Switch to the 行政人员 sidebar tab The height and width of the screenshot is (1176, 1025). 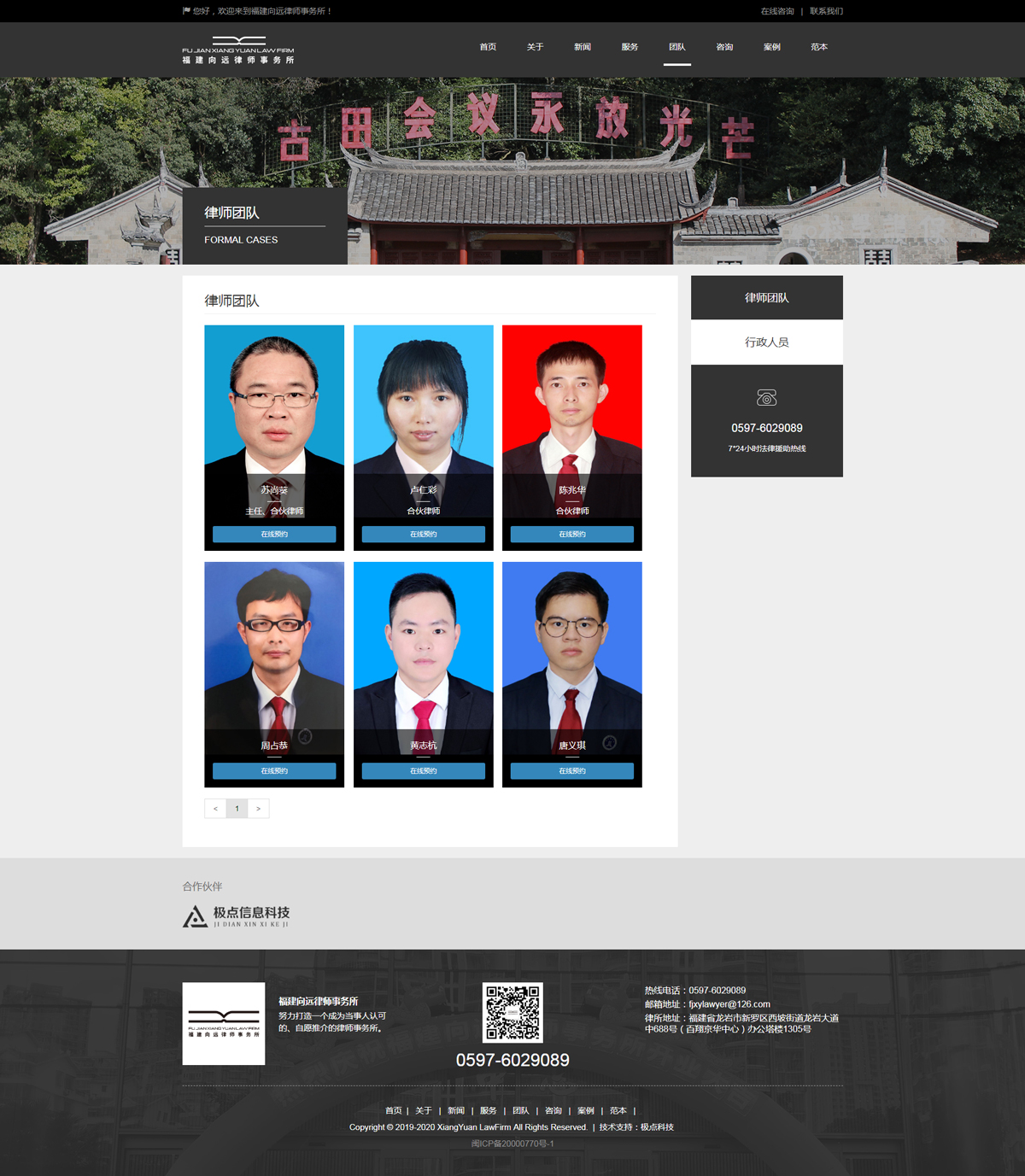point(766,342)
